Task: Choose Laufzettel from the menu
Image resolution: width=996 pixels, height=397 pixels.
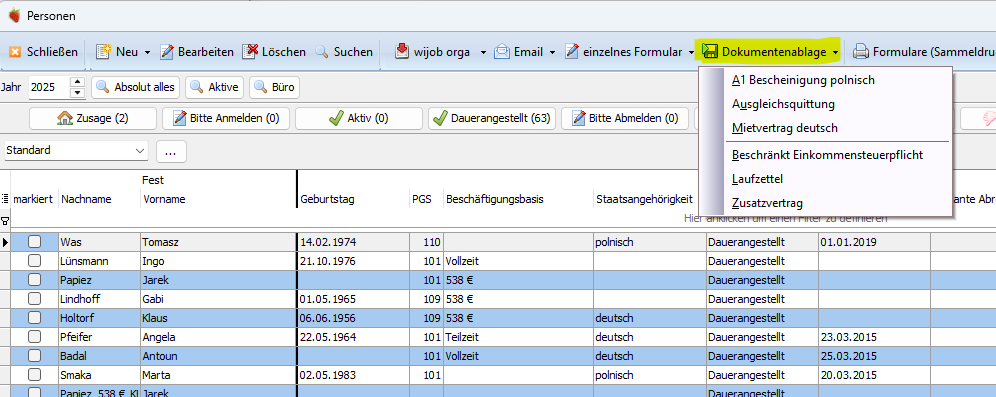Action: [x=837, y=179]
